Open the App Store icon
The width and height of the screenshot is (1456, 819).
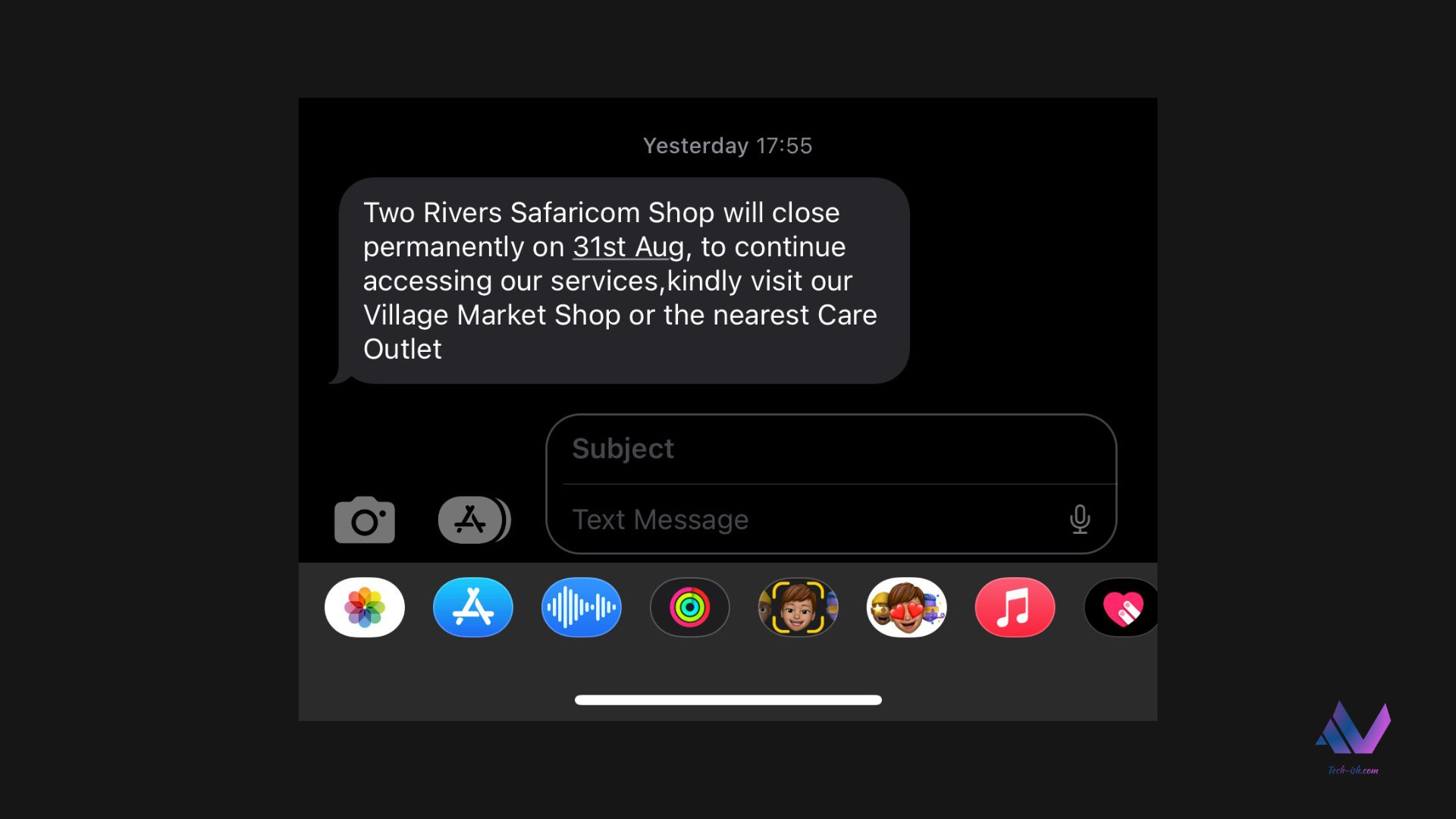pos(473,608)
